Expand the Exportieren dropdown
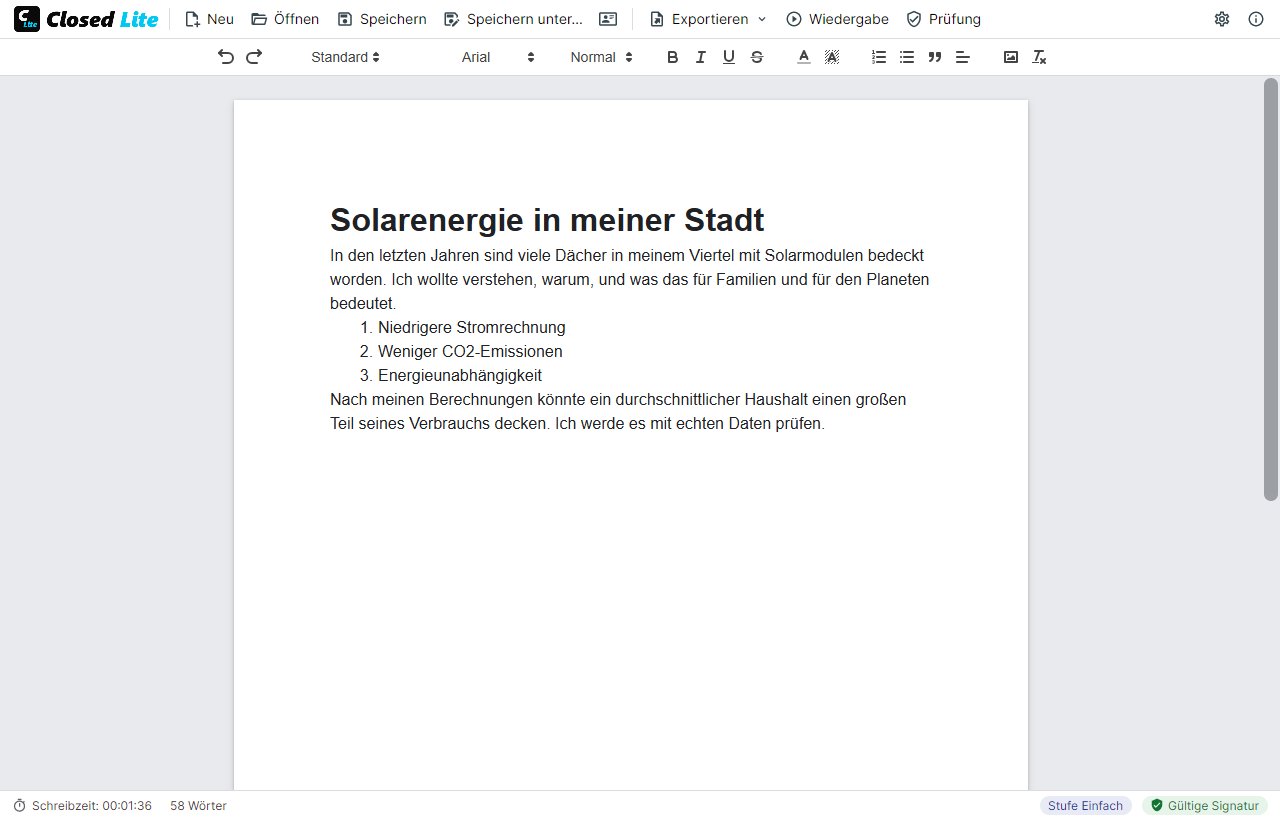The width and height of the screenshot is (1280, 820). pyautogui.click(x=708, y=19)
